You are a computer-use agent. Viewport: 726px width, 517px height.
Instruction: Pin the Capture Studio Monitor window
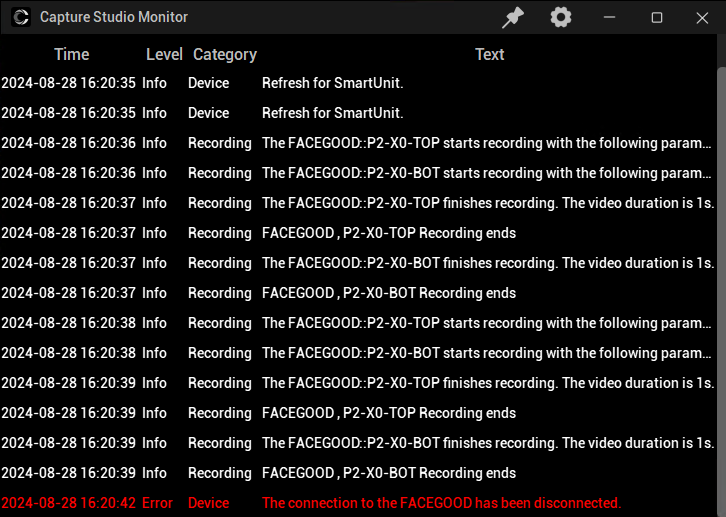click(513, 18)
